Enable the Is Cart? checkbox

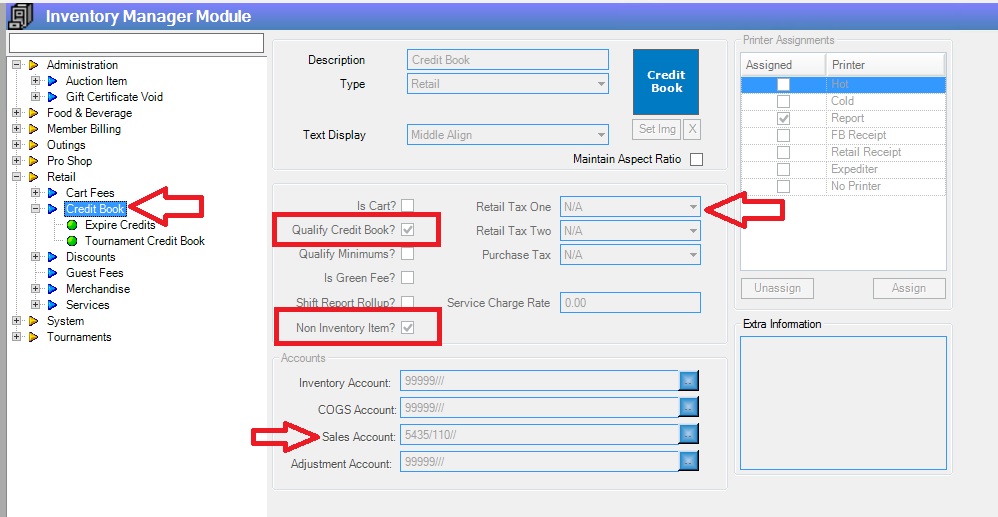[x=407, y=206]
